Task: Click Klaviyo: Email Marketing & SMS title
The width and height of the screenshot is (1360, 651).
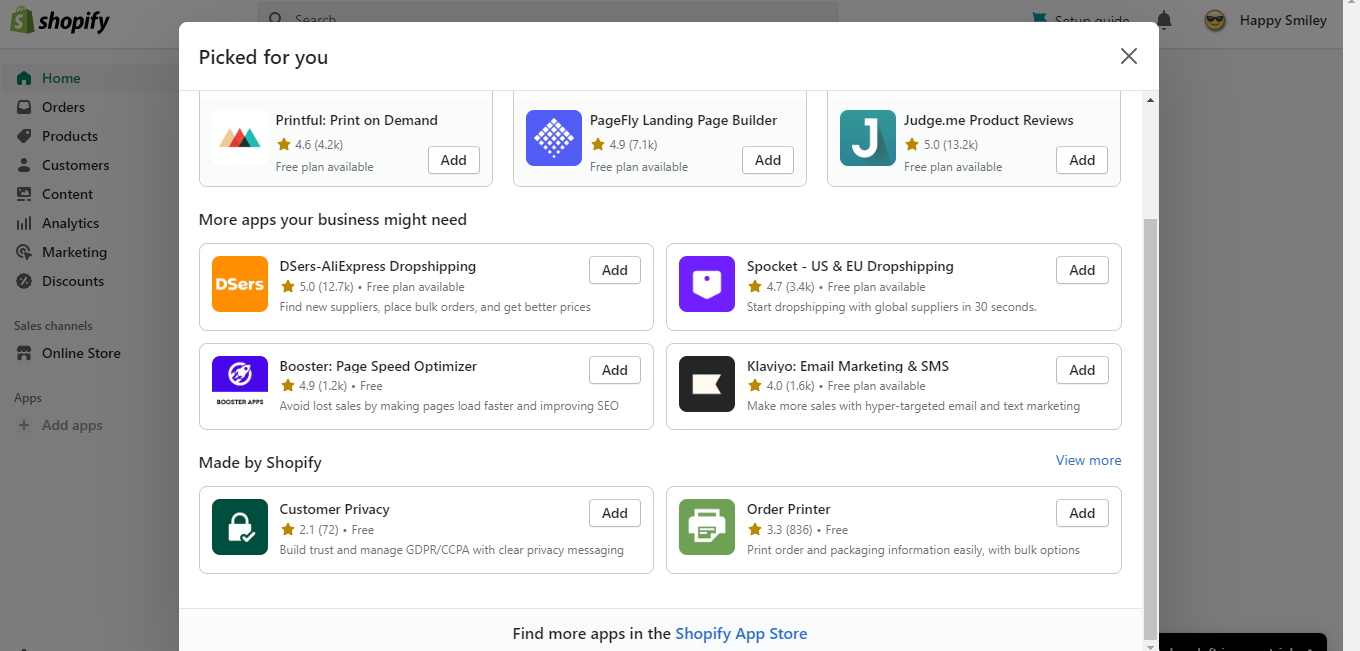Action: [848, 366]
